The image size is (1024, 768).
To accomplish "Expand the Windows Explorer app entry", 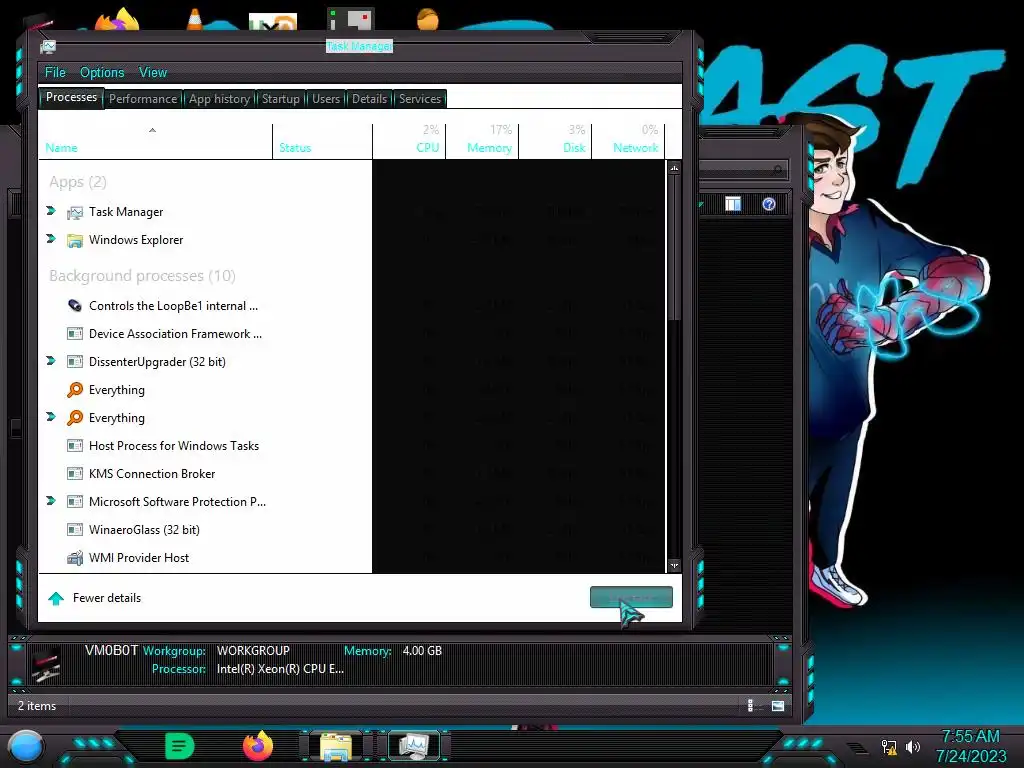I will [x=51, y=239].
